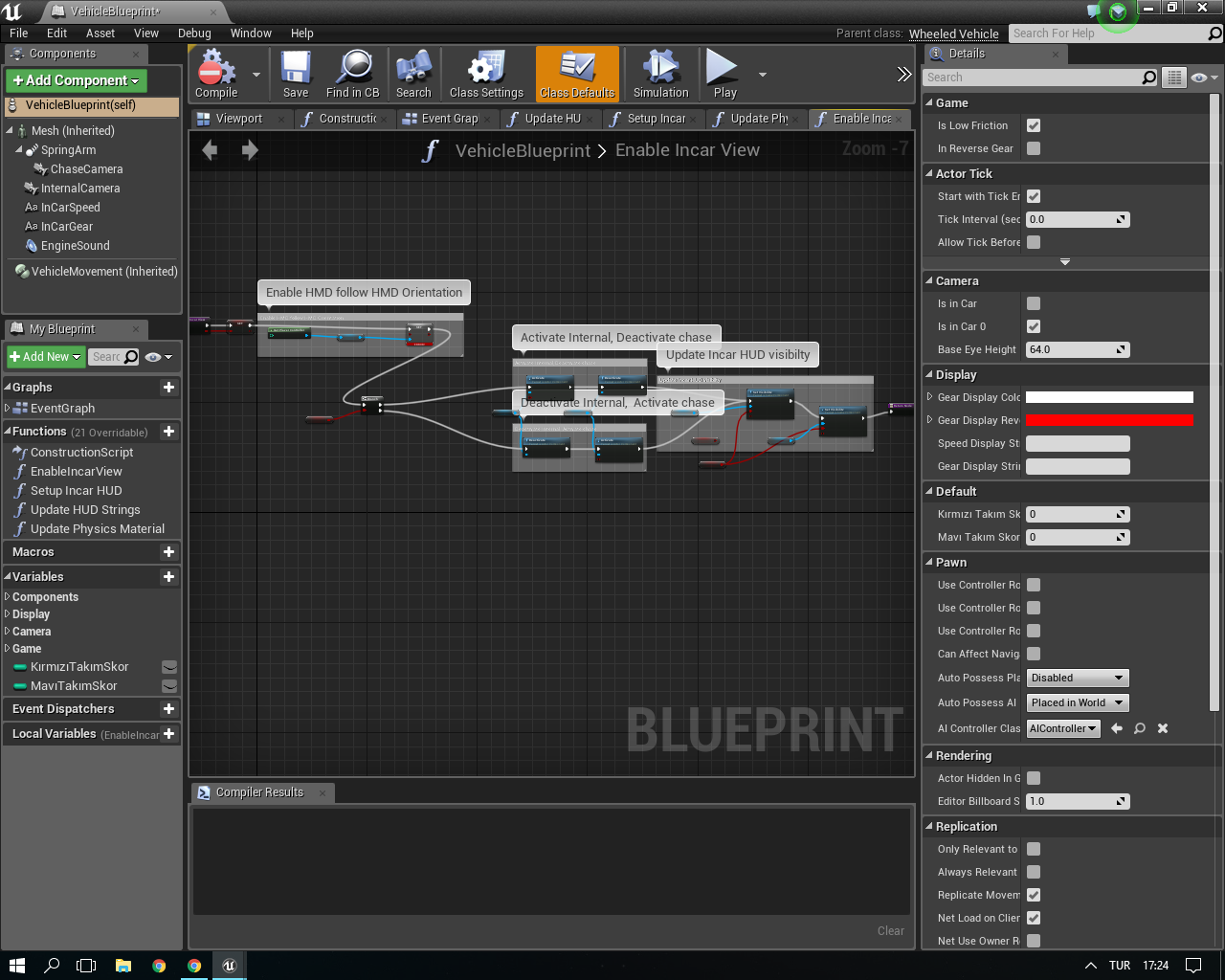Image resolution: width=1225 pixels, height=980 pixels.
Task: Open File Explorer from taskbar
Action: point(123,965)
